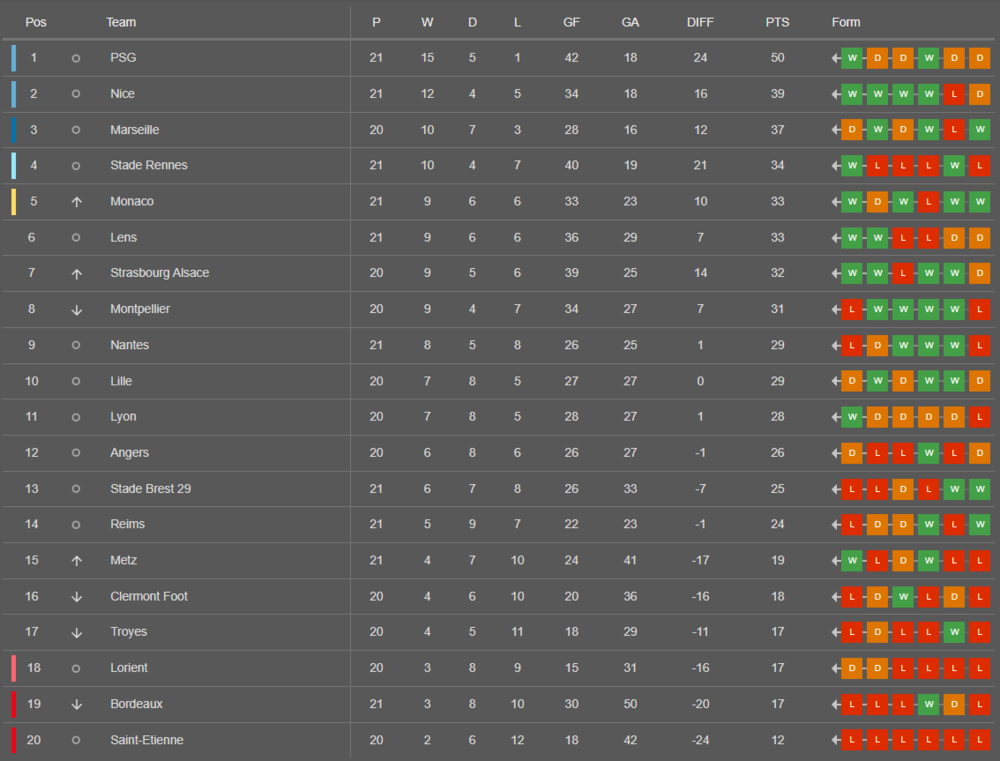Open the Marseille team link

click(135, 129)
